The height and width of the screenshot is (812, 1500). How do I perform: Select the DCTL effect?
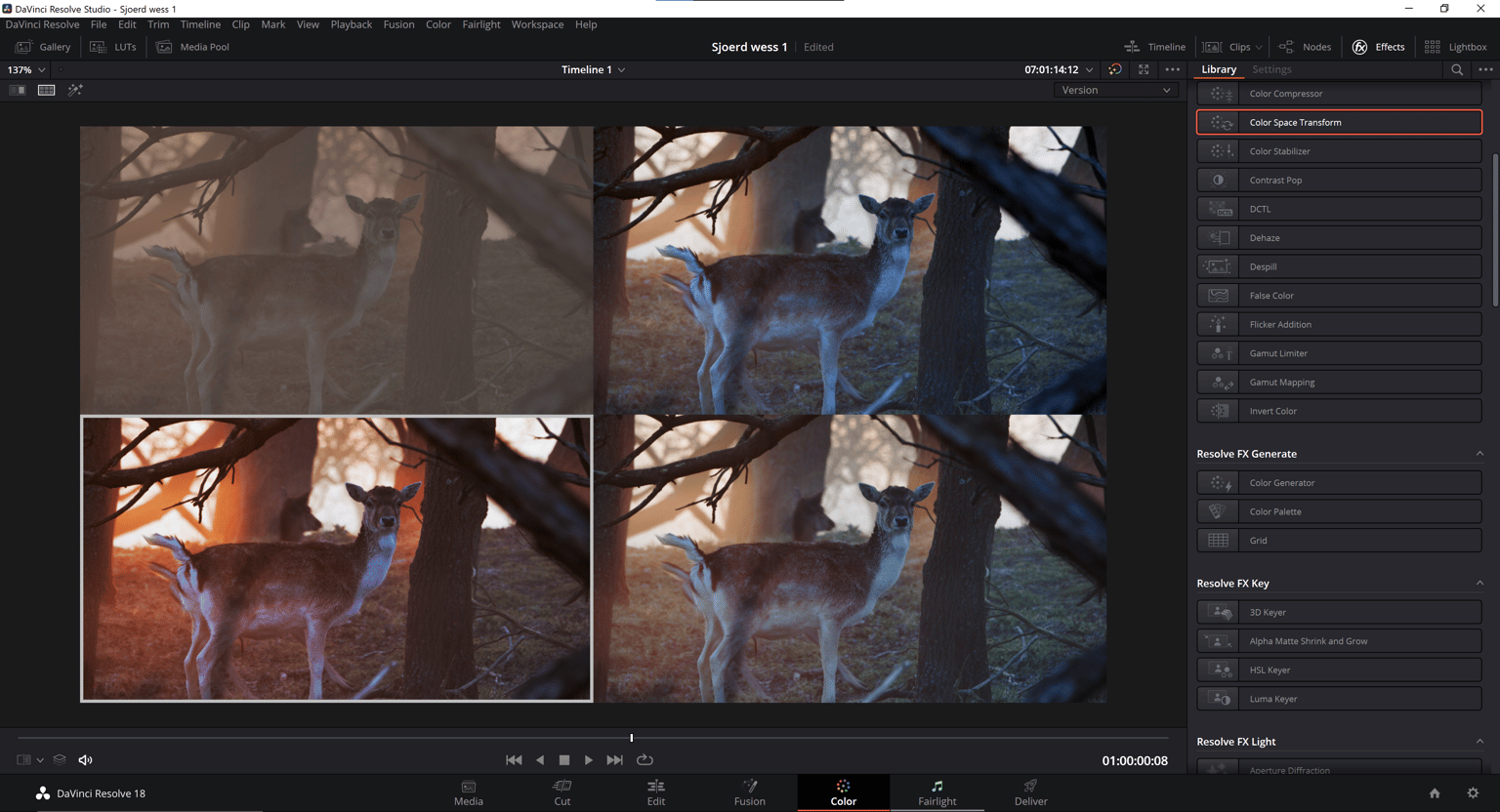(1339, 209)
